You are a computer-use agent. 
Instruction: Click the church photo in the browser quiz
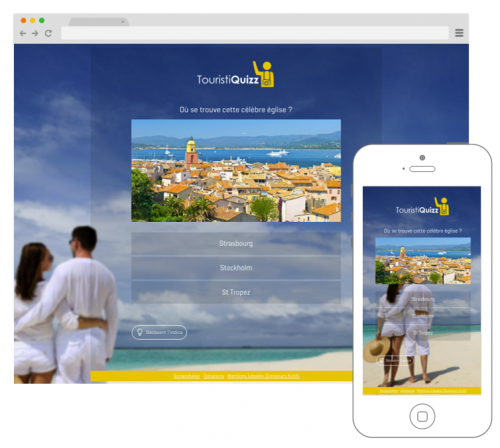236,170
